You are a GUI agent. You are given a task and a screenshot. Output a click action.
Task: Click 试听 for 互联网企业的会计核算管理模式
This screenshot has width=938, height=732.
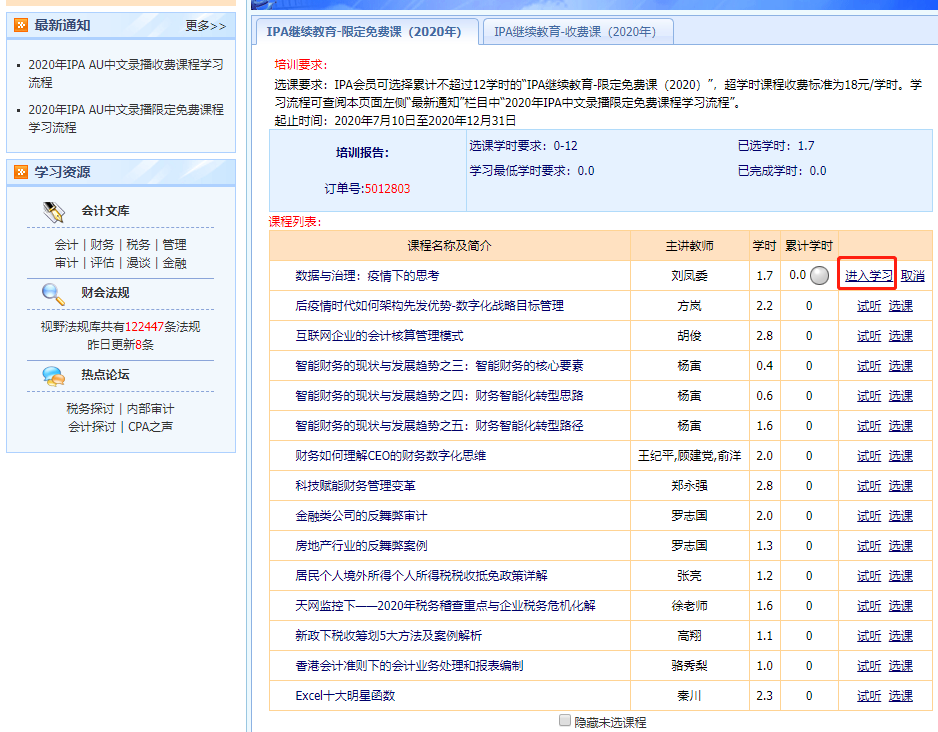(x=869, y=336)
